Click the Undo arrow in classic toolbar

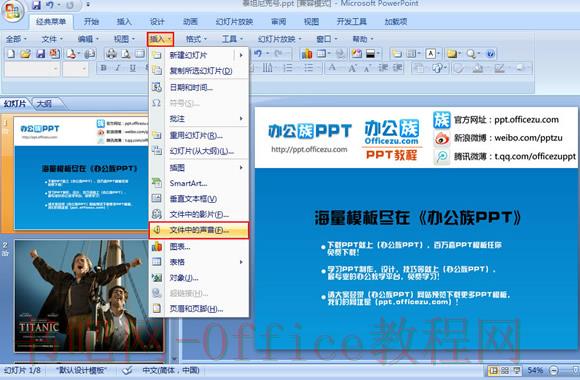click(x=258, y=54)
